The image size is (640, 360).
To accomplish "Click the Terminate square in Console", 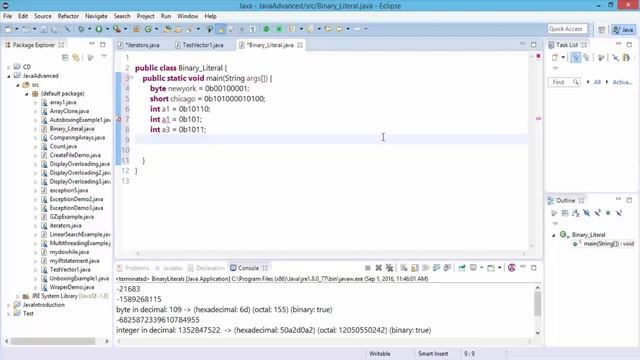I will pos(367,268).
